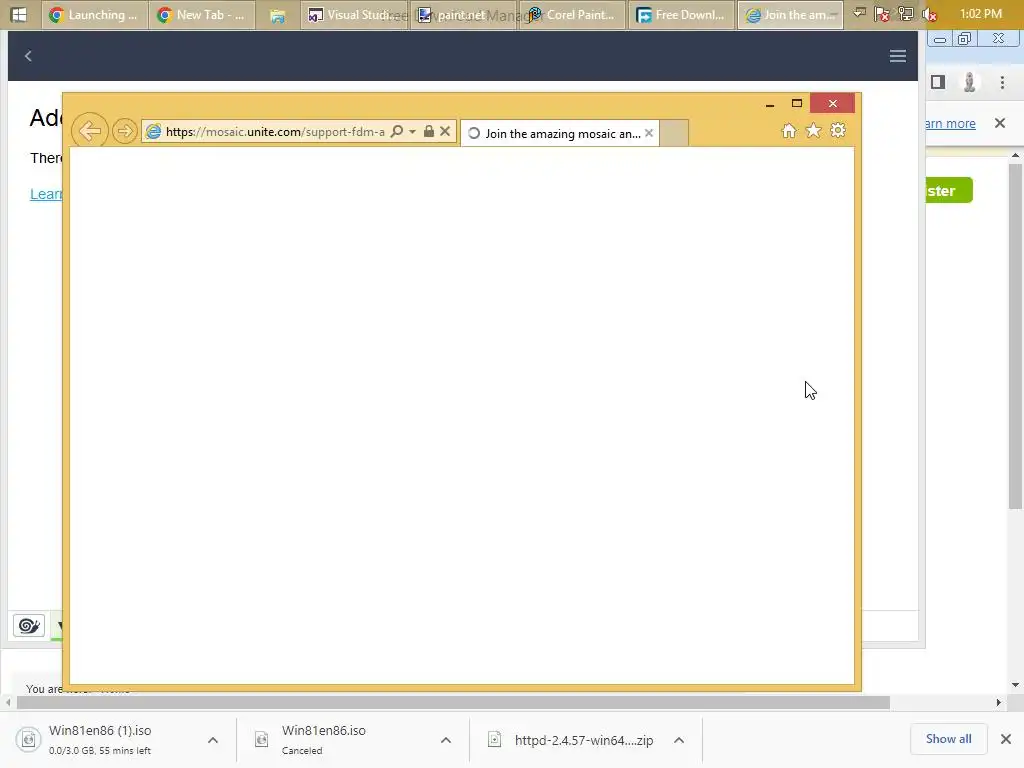Open hamburger menu in Free Download Manager header
This screenshot has width=1024, height=768.
[897, 56]
